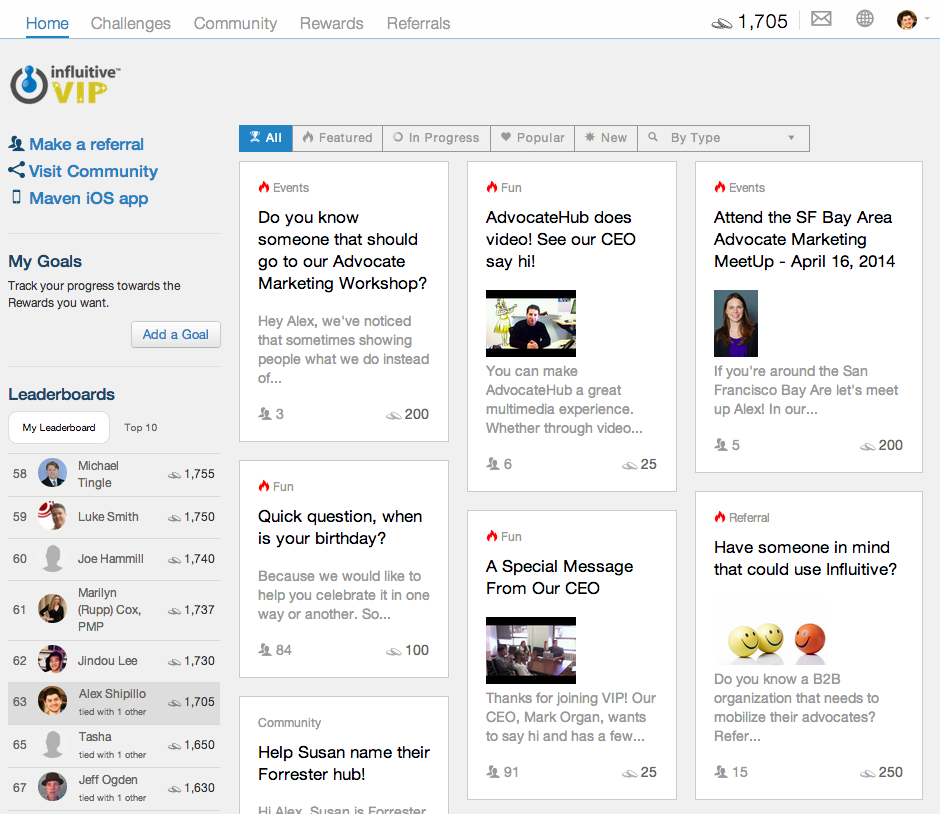Click the globe icon in the top bar
Image resolution: width=940 pixels, height=814 pixels.
(864, 19)
